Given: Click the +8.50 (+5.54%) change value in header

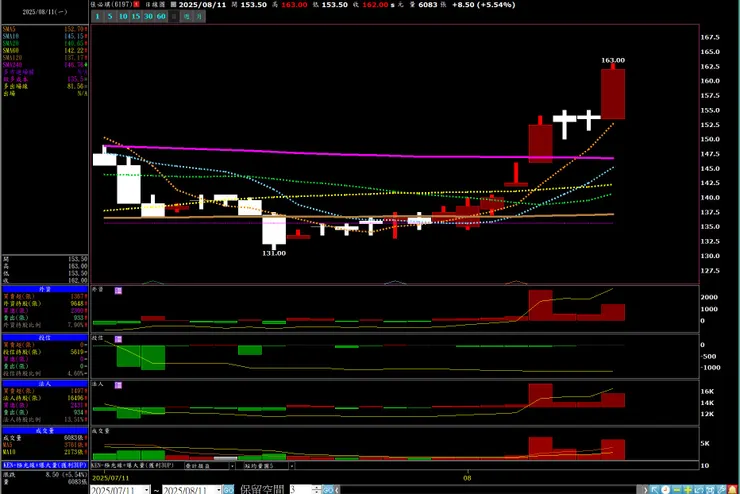Looking at the screenshot, I should pyautogui.click(x=483, y=5).
